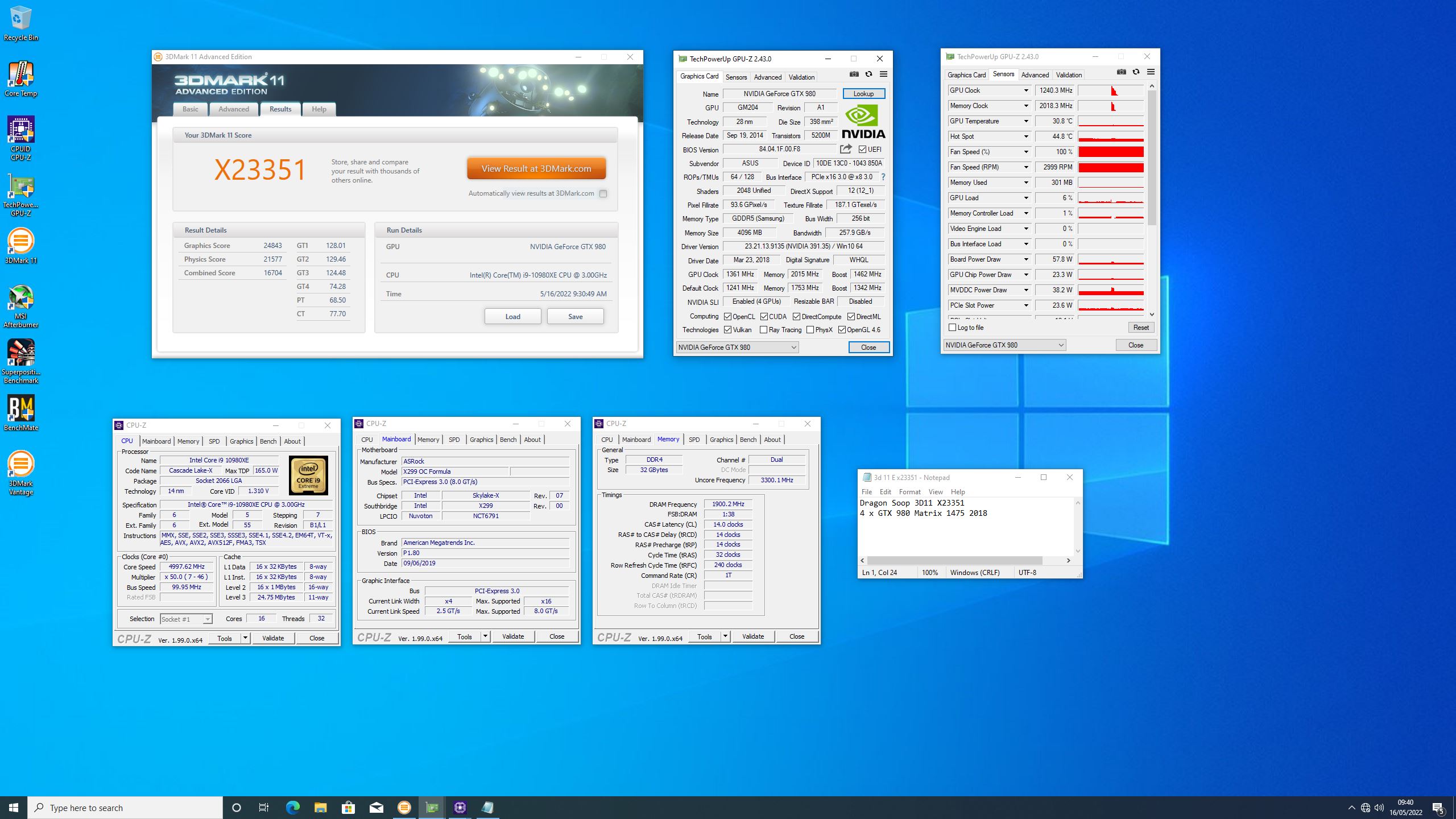This screenshot has height=819, width=1456.
Task: Expand GPU selector dropdown in GPU-Z Sensors window
Action: pos(1061,345)
